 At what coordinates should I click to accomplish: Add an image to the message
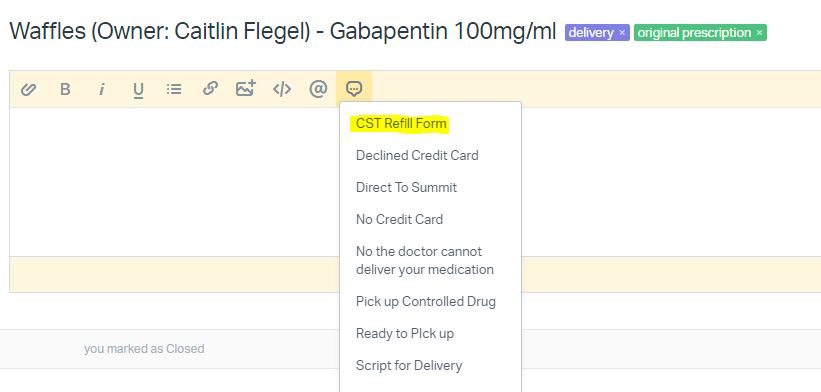tap(246, 88)
